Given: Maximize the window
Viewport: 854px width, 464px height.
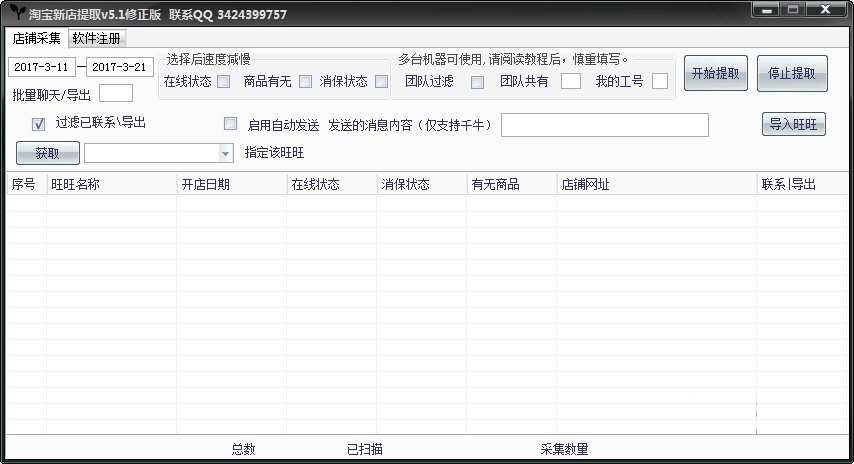Looking at the screenshot, I should coord(792,10).
